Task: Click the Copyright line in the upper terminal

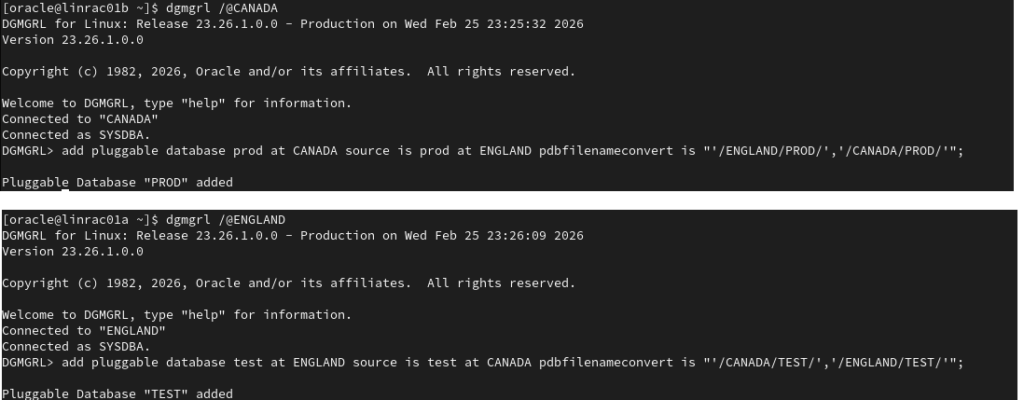Action: pos(288,71)
